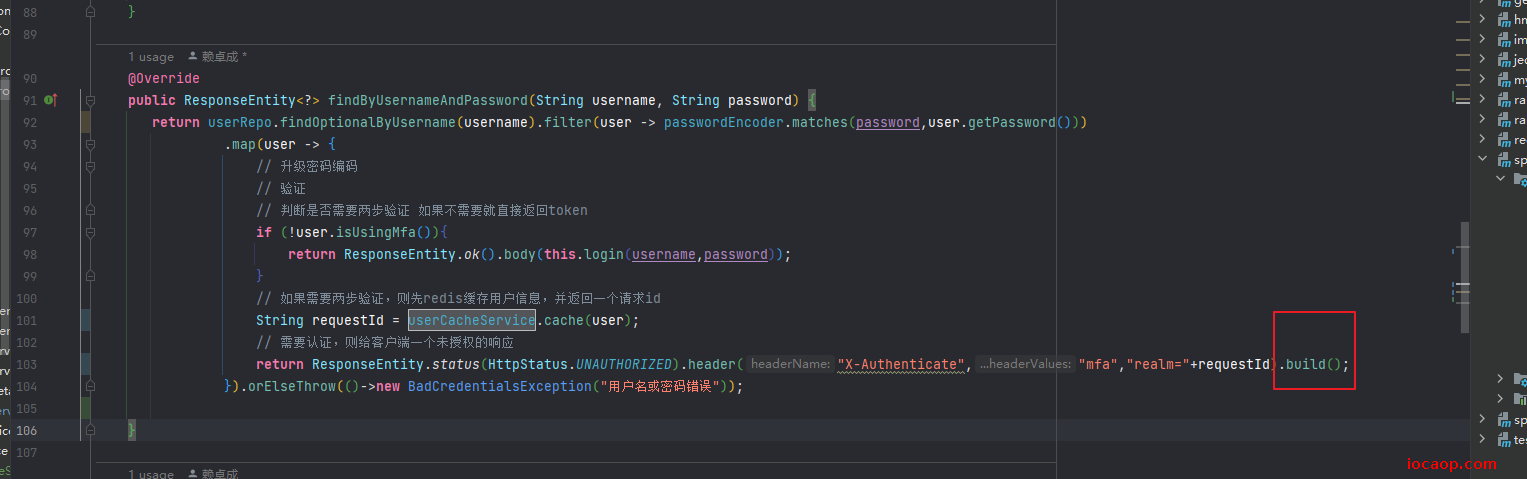Screen dimensions: 1527x479
Task: Expand the 're' module in Maven tree
Action: [x=1483, y=139]
